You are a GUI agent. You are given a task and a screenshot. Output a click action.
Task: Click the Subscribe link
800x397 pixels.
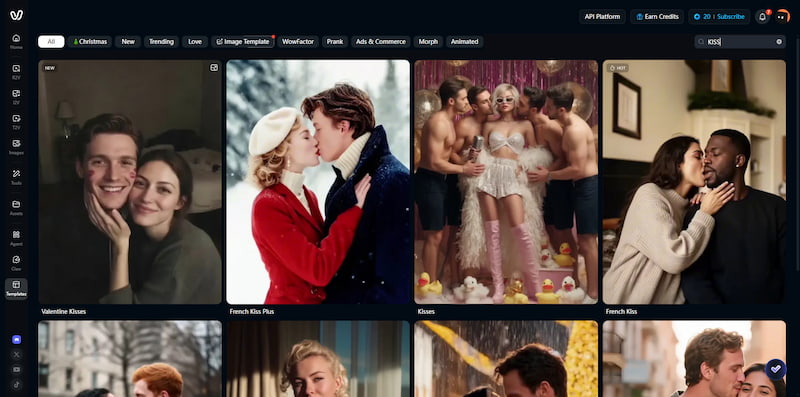tap(731, 16)
